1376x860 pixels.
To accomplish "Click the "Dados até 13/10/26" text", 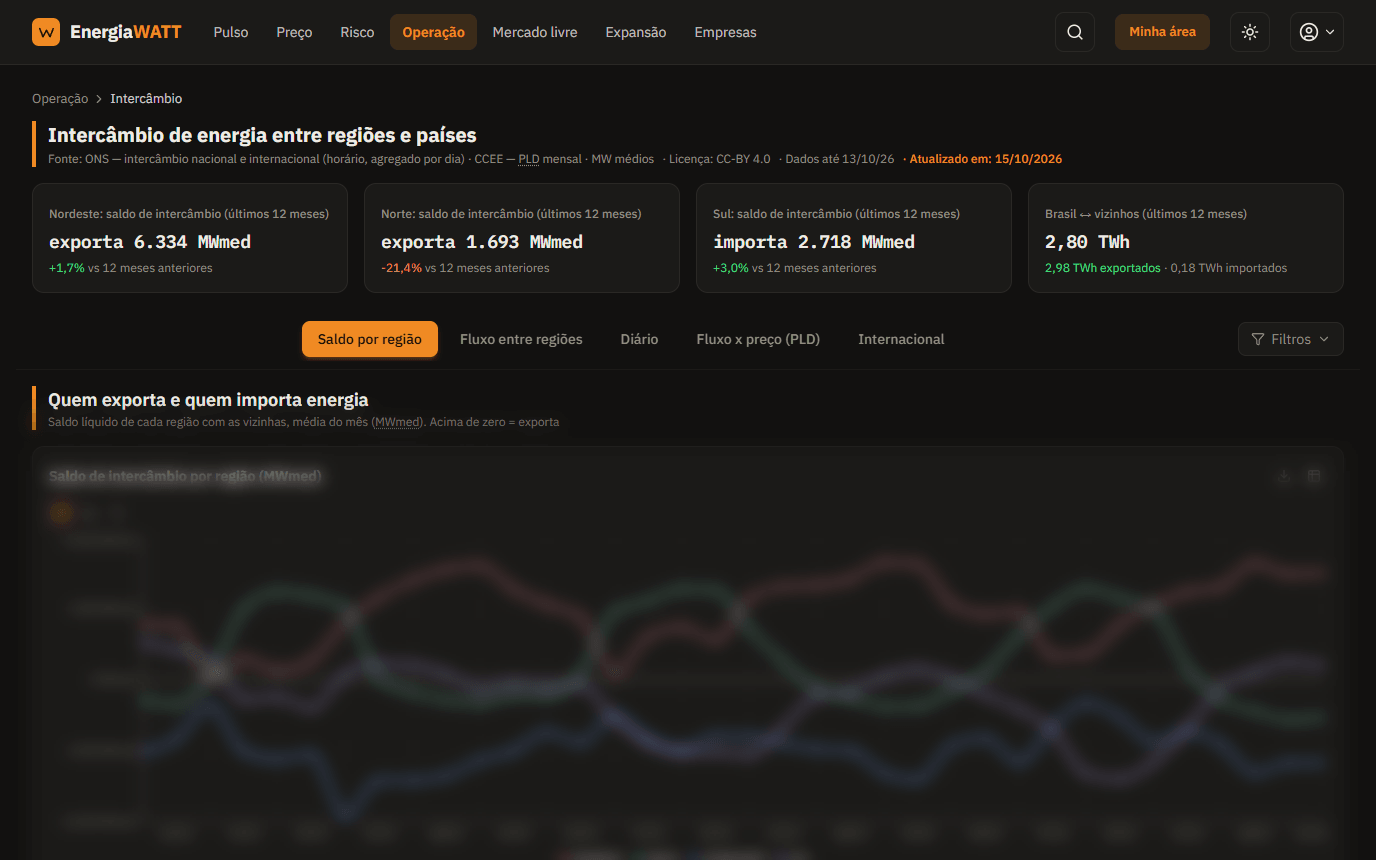I will click(840, 159).
